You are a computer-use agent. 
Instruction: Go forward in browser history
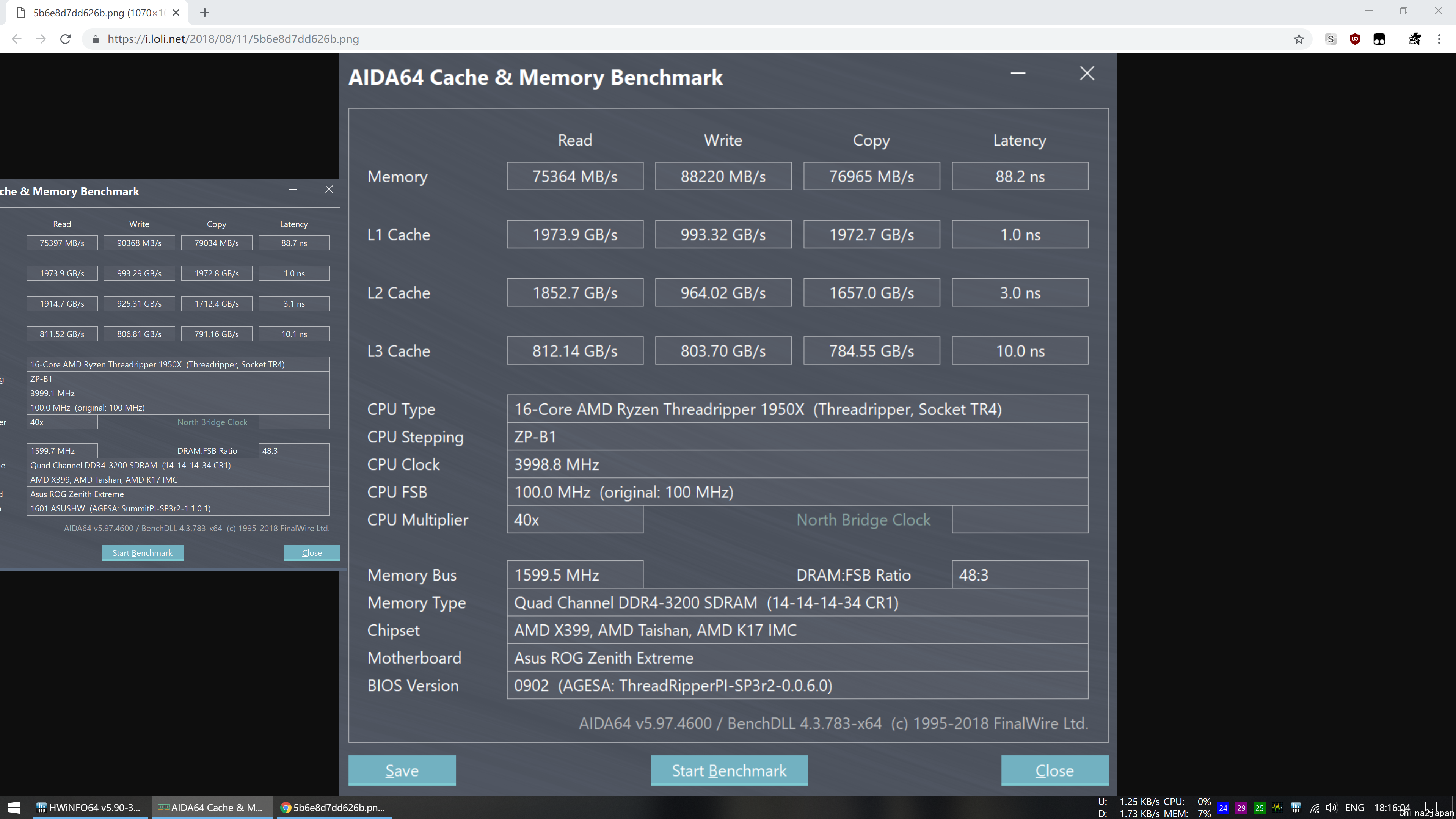[41, 39]
